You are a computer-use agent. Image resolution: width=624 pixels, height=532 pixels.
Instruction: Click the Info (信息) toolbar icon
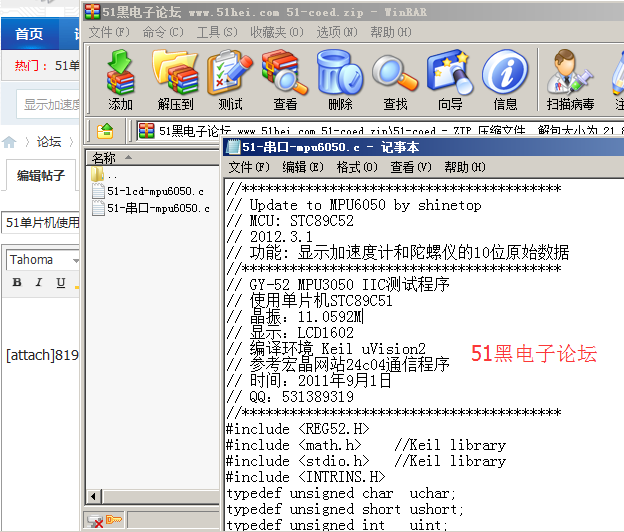505,80
